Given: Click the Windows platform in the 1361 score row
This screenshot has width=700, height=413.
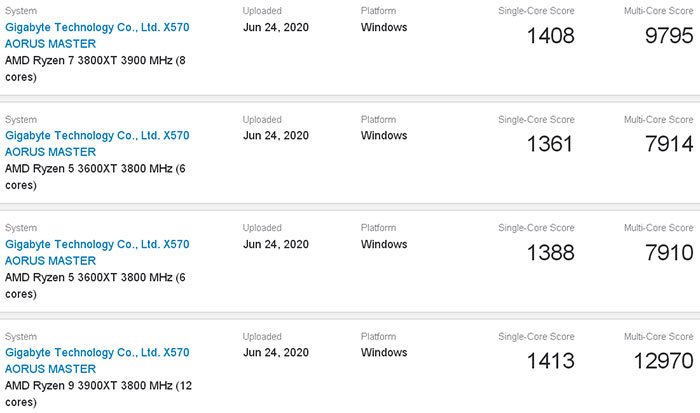Looking at the screenshot, I should point(384,136).
